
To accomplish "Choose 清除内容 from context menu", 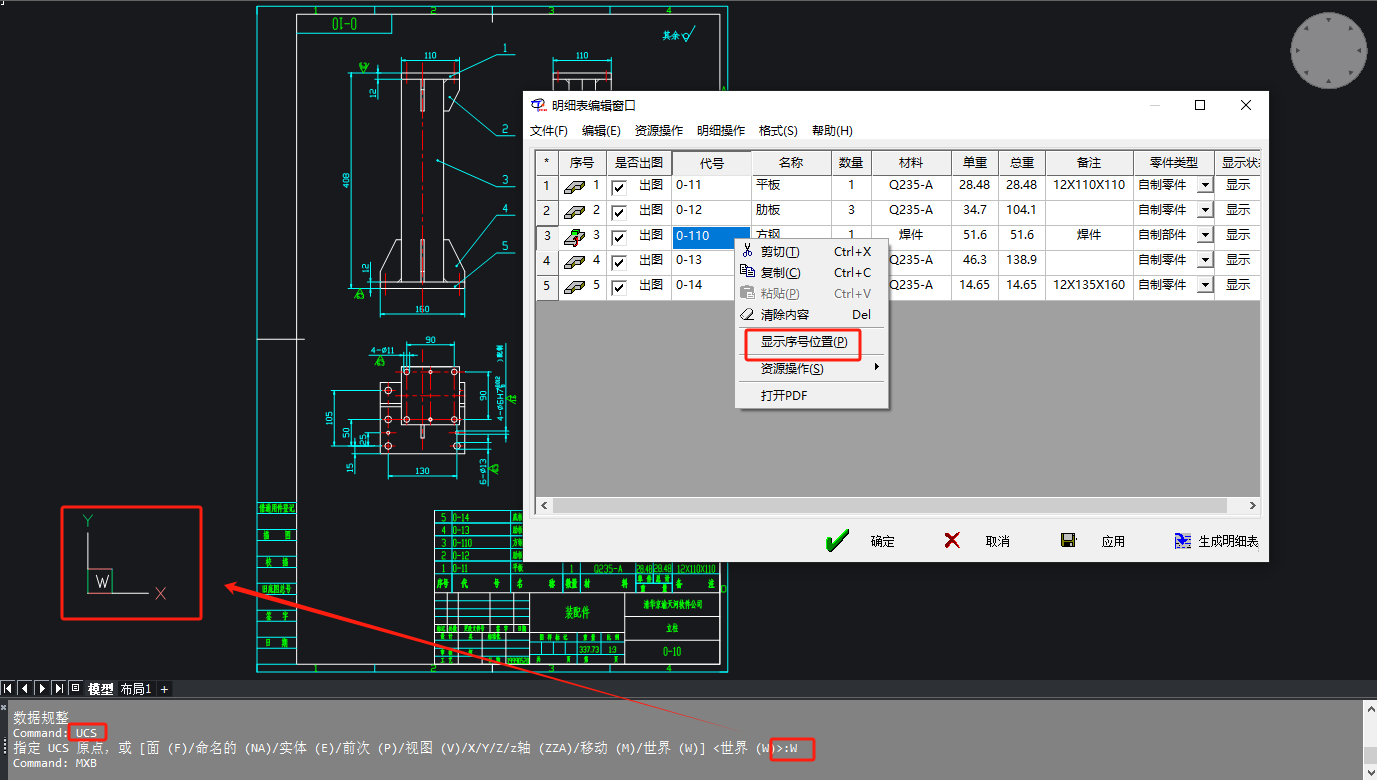I will click(x=811, y=314).
